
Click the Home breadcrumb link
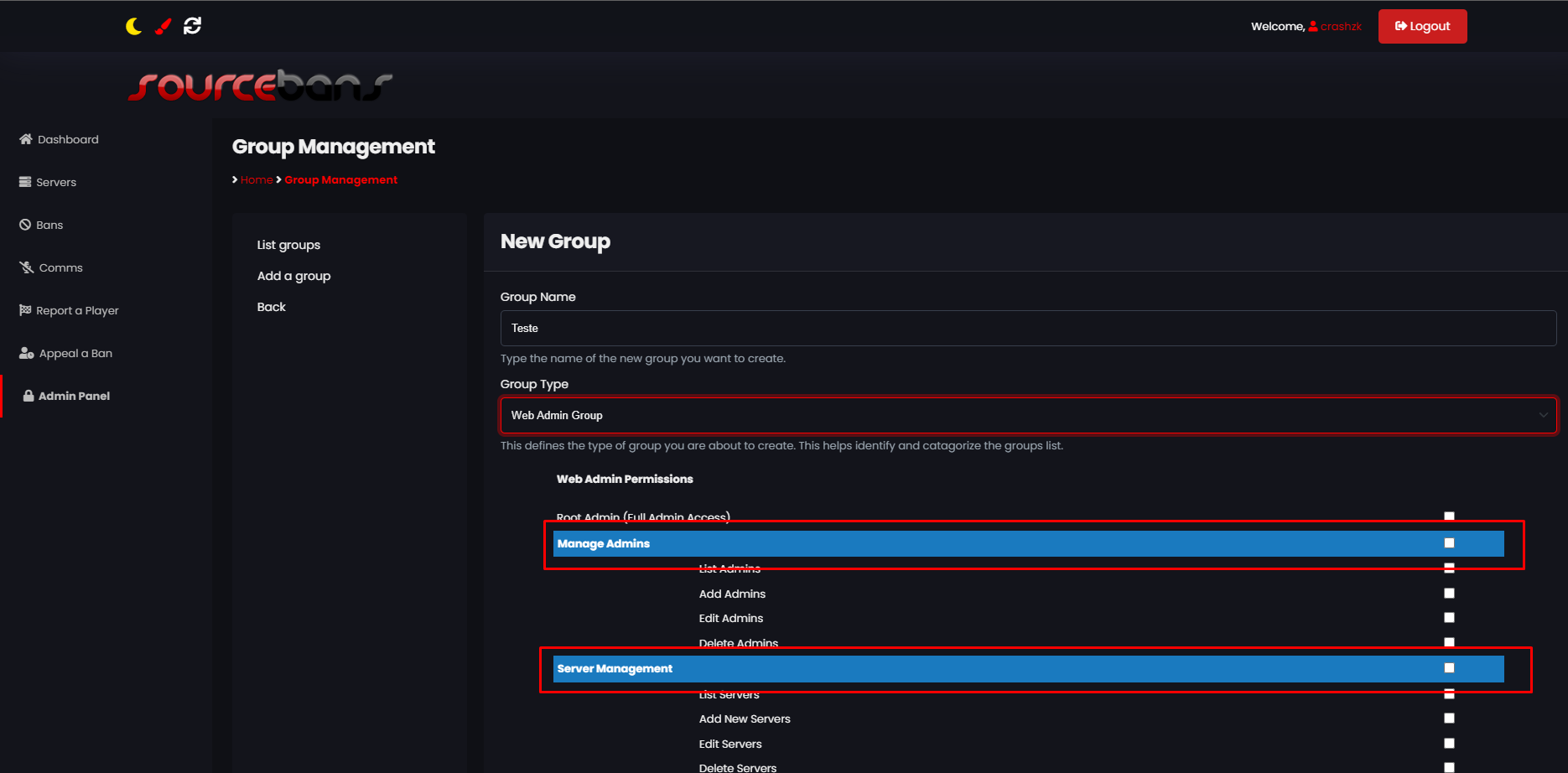tap(257, 179)
